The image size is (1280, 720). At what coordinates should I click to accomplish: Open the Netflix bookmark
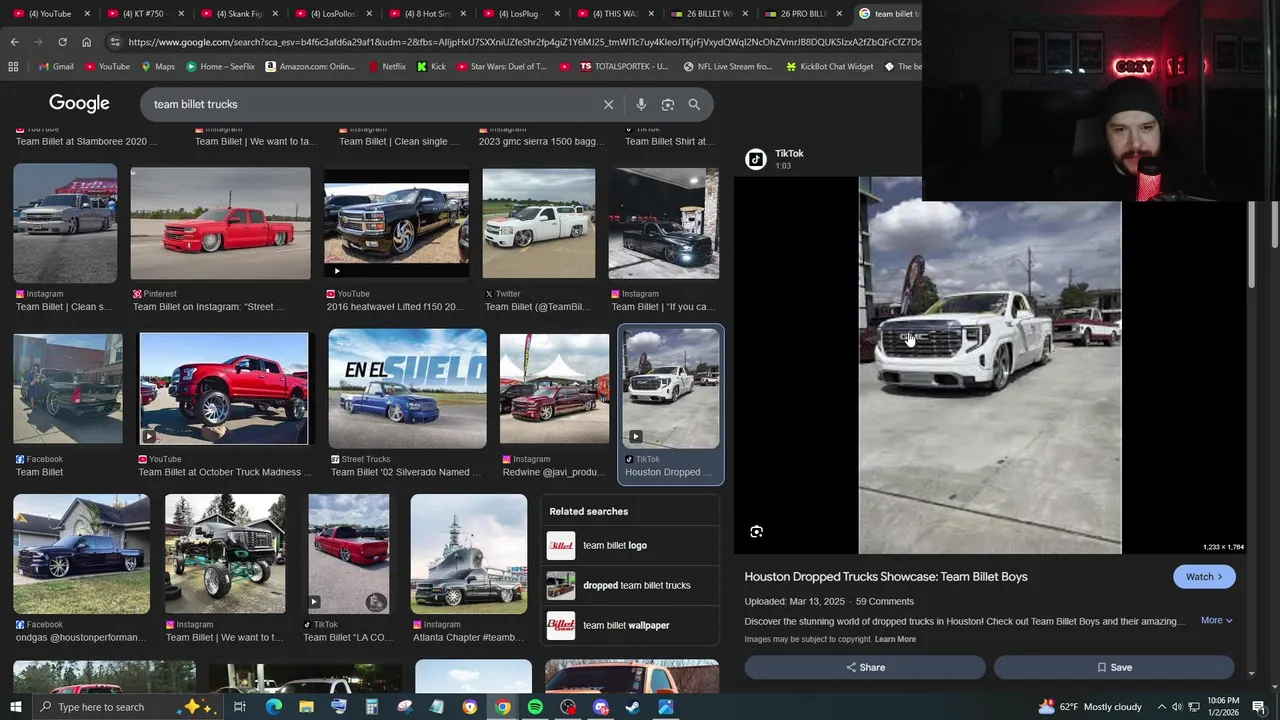click(x=387, y=67)
